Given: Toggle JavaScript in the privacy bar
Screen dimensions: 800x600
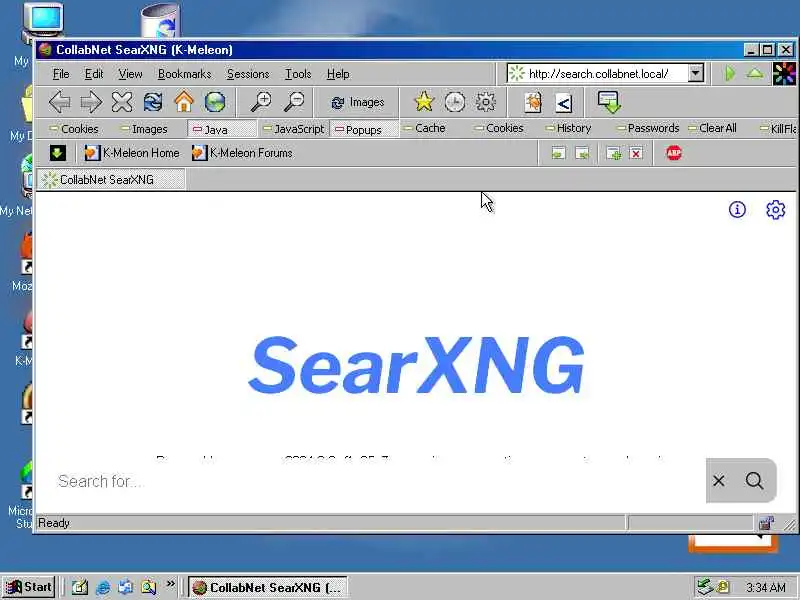Looking at the screenshot, I should pos(293,129).
